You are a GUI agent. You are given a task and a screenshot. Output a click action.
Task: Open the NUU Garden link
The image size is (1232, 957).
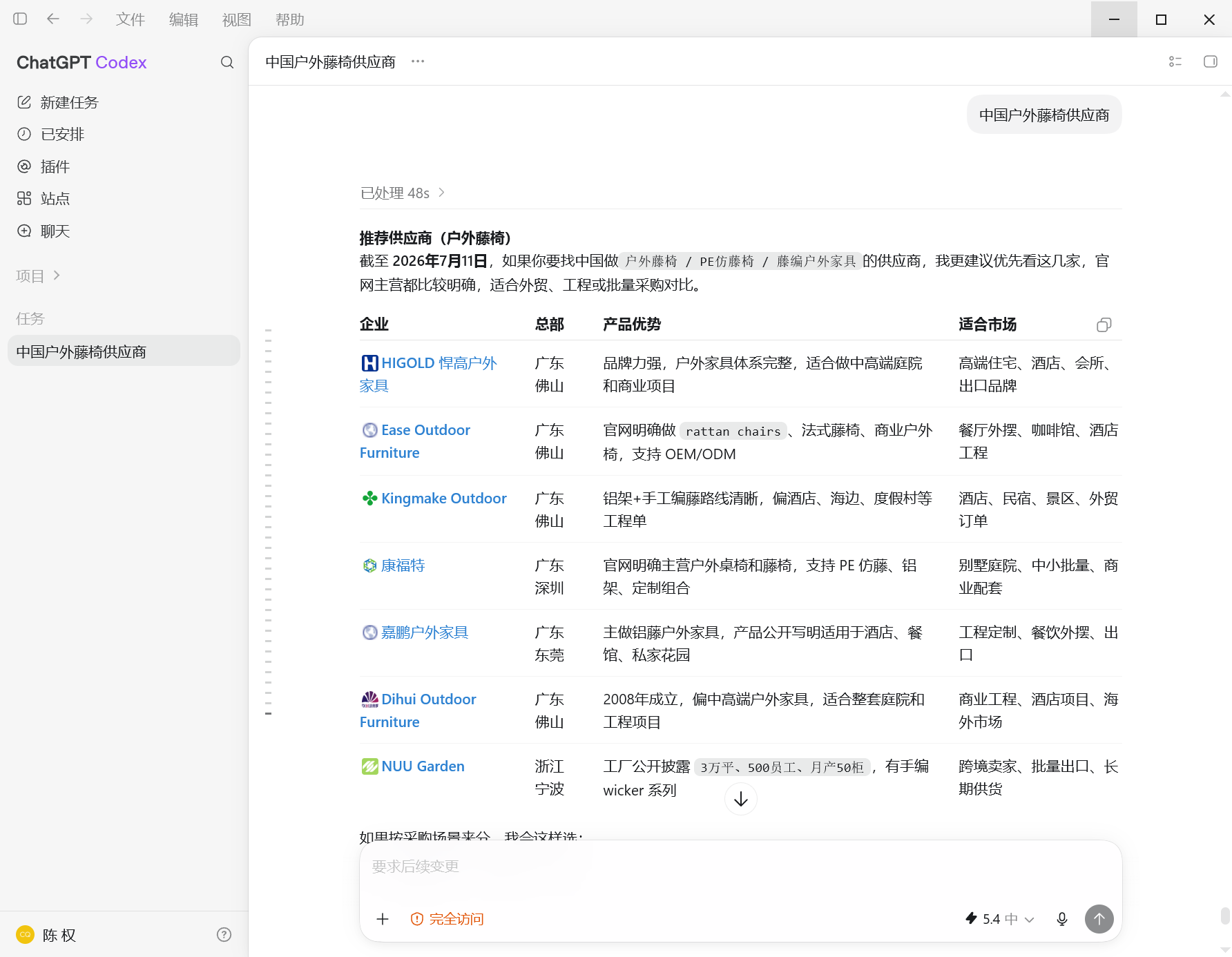coord(413,766)
